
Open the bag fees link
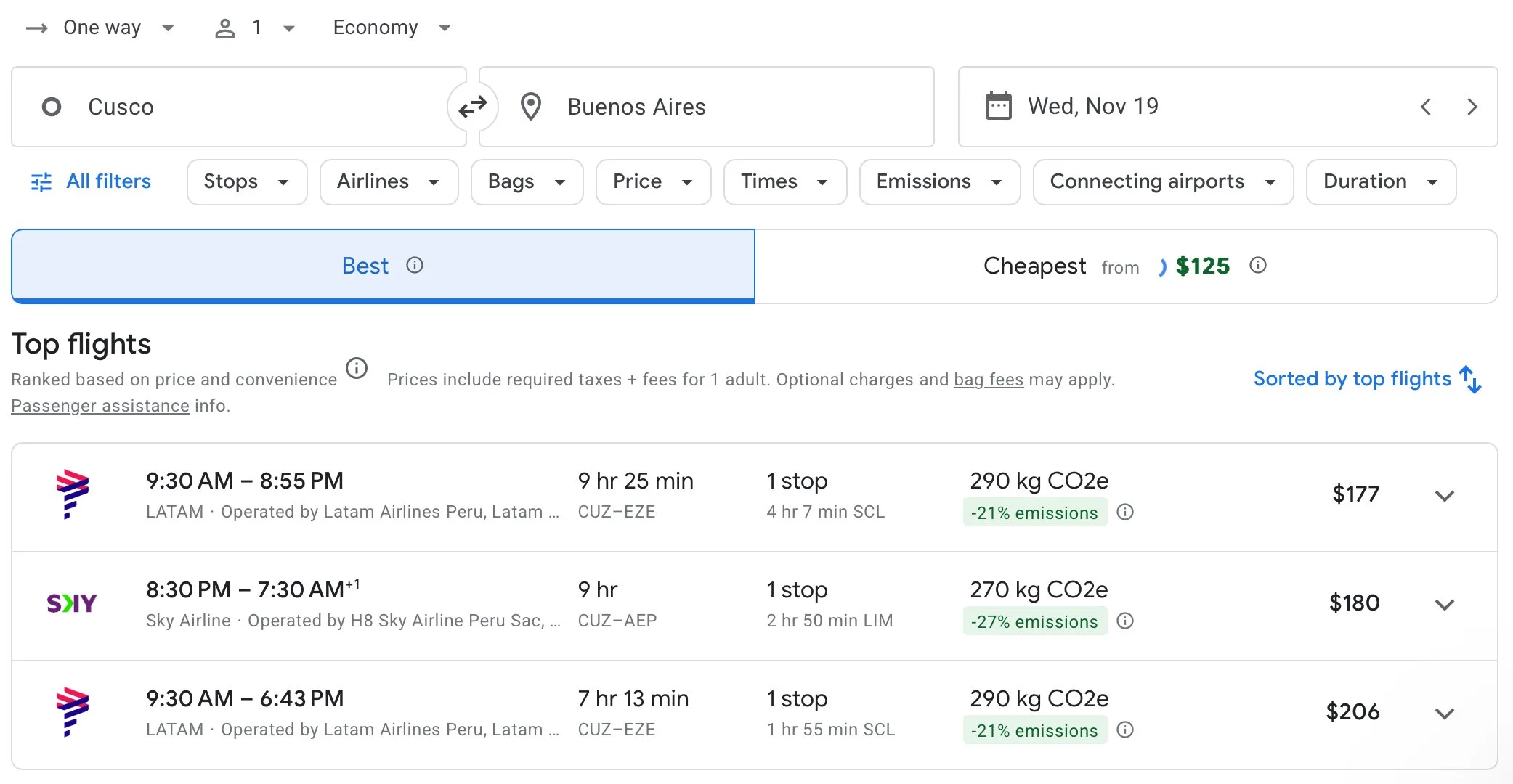pos(988,380)
